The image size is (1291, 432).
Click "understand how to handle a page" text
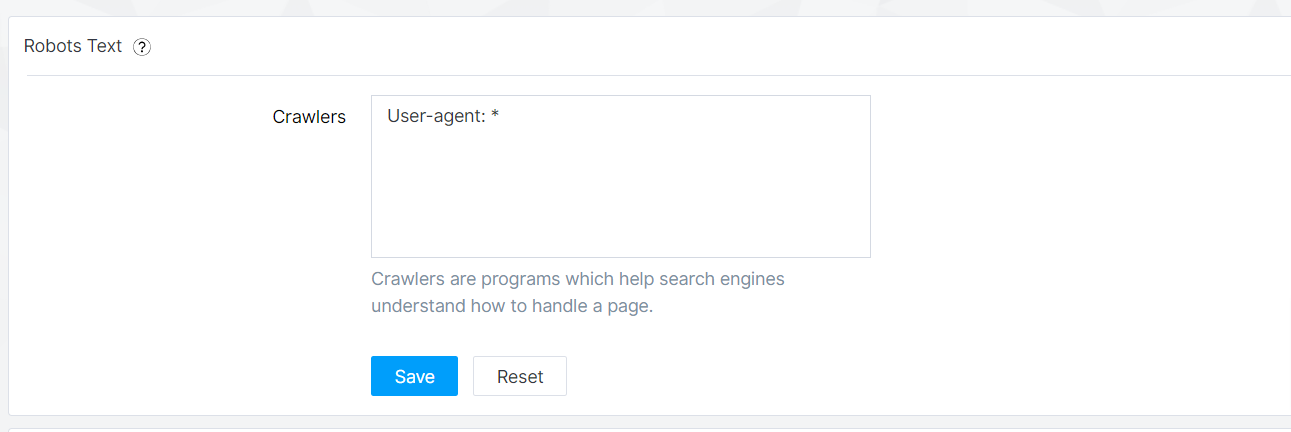pyautogui.click(x=511, y=306)
